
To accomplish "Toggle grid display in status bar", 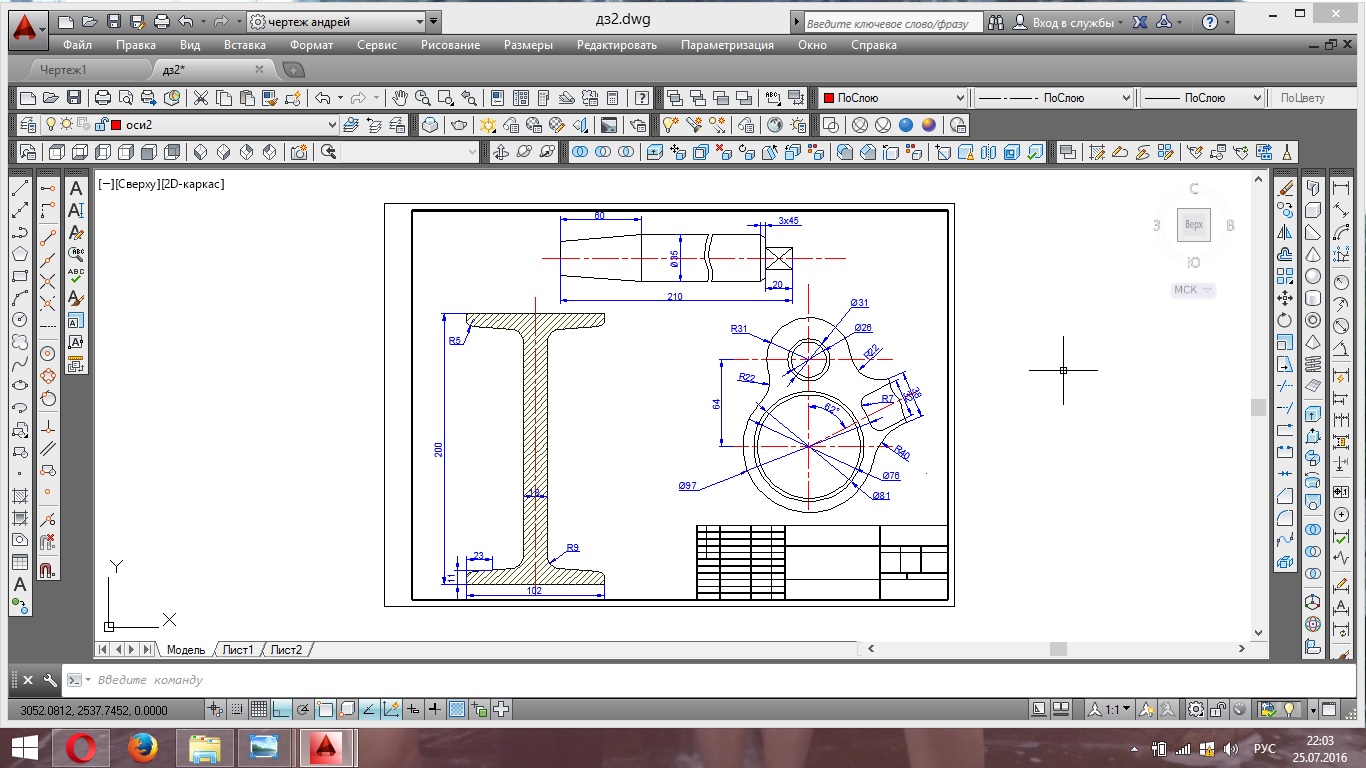I will 258,710.
